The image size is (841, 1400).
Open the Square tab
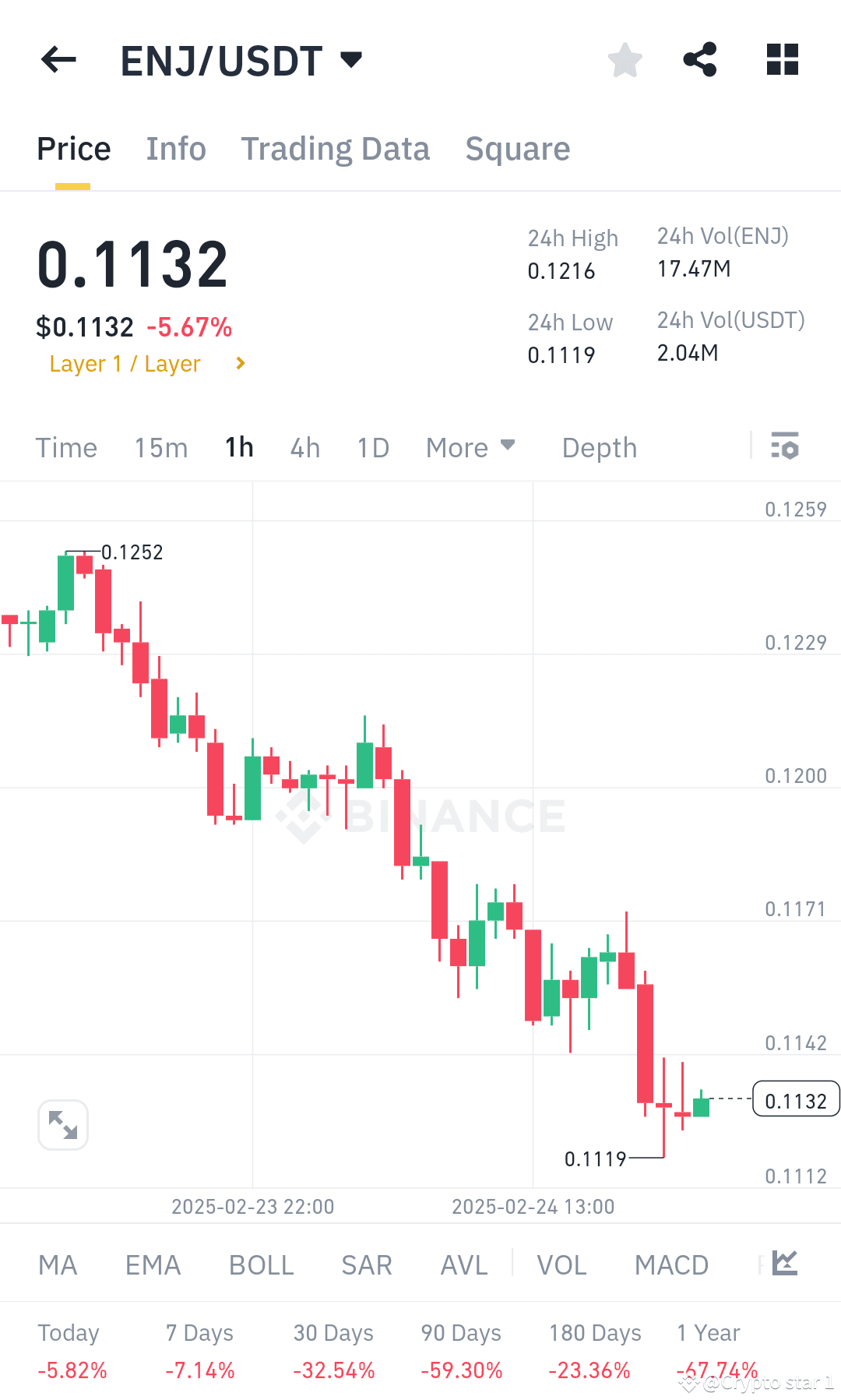tap(517, 148)
